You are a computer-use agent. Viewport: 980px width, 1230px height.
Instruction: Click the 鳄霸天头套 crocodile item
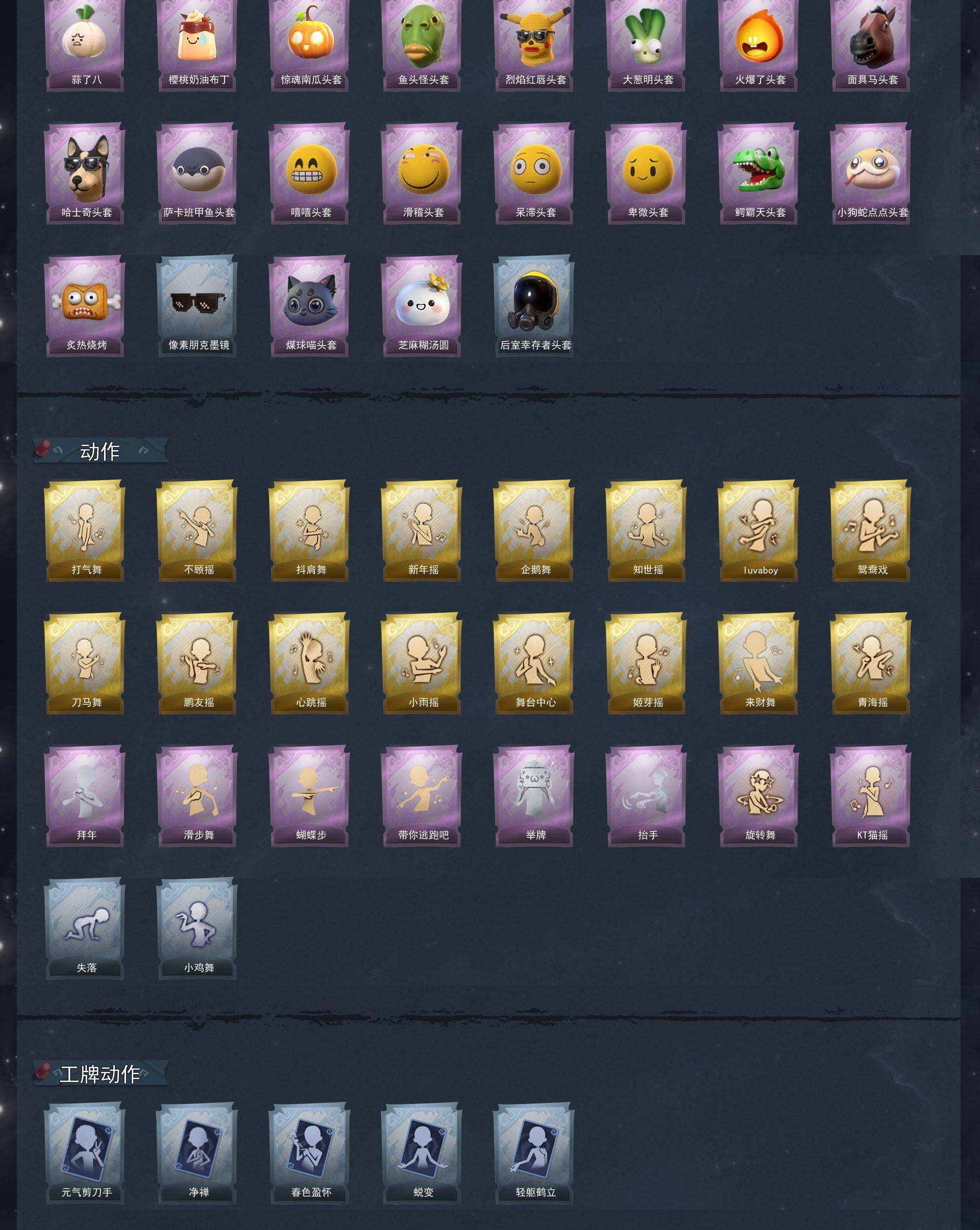[x=758, y=174]
